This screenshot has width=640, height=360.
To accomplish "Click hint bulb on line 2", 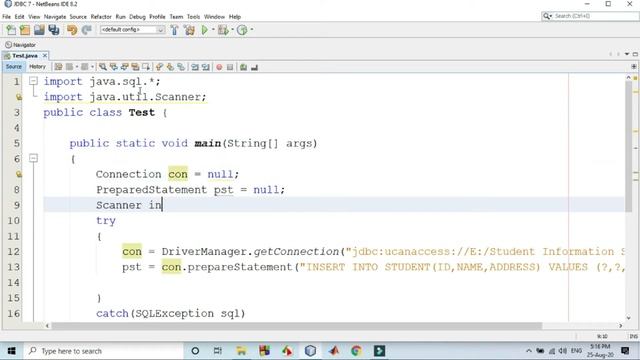I will [18, 97].
